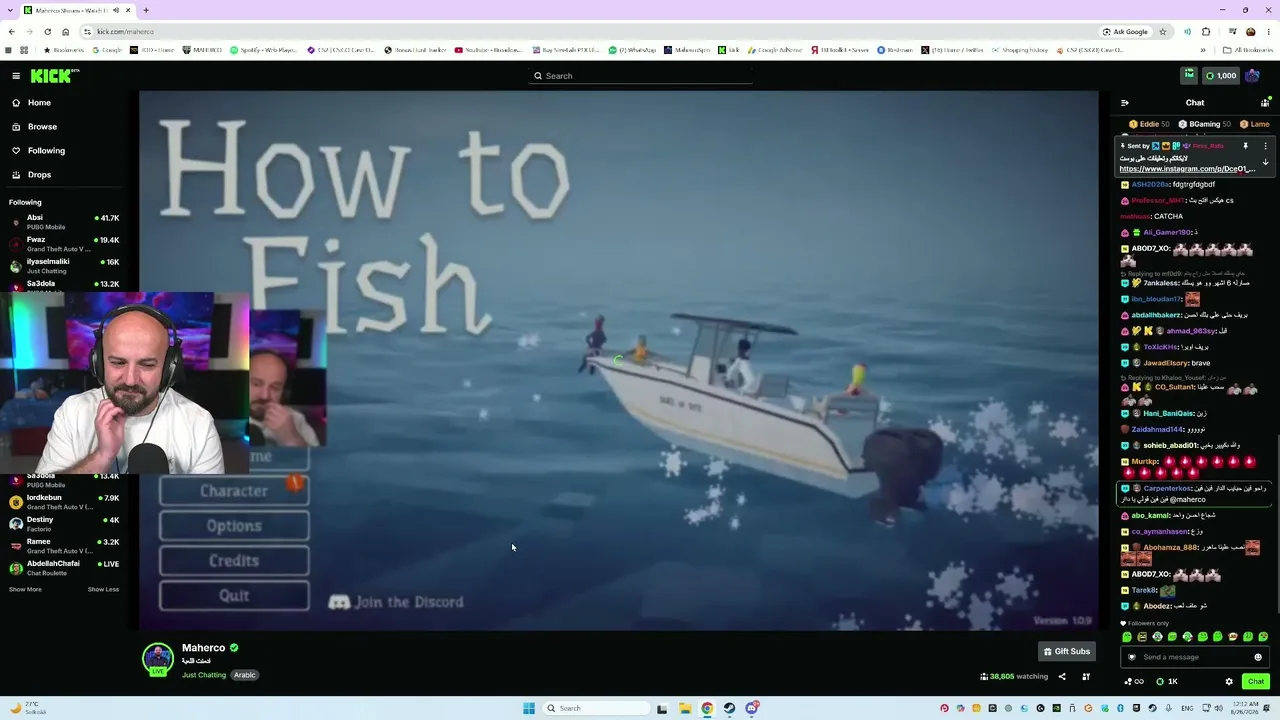Open Absi's channel in Following list
Image resolution: width=1280 pixels, height=720 pixels.
pyautogui.click(x=65, y=222)
